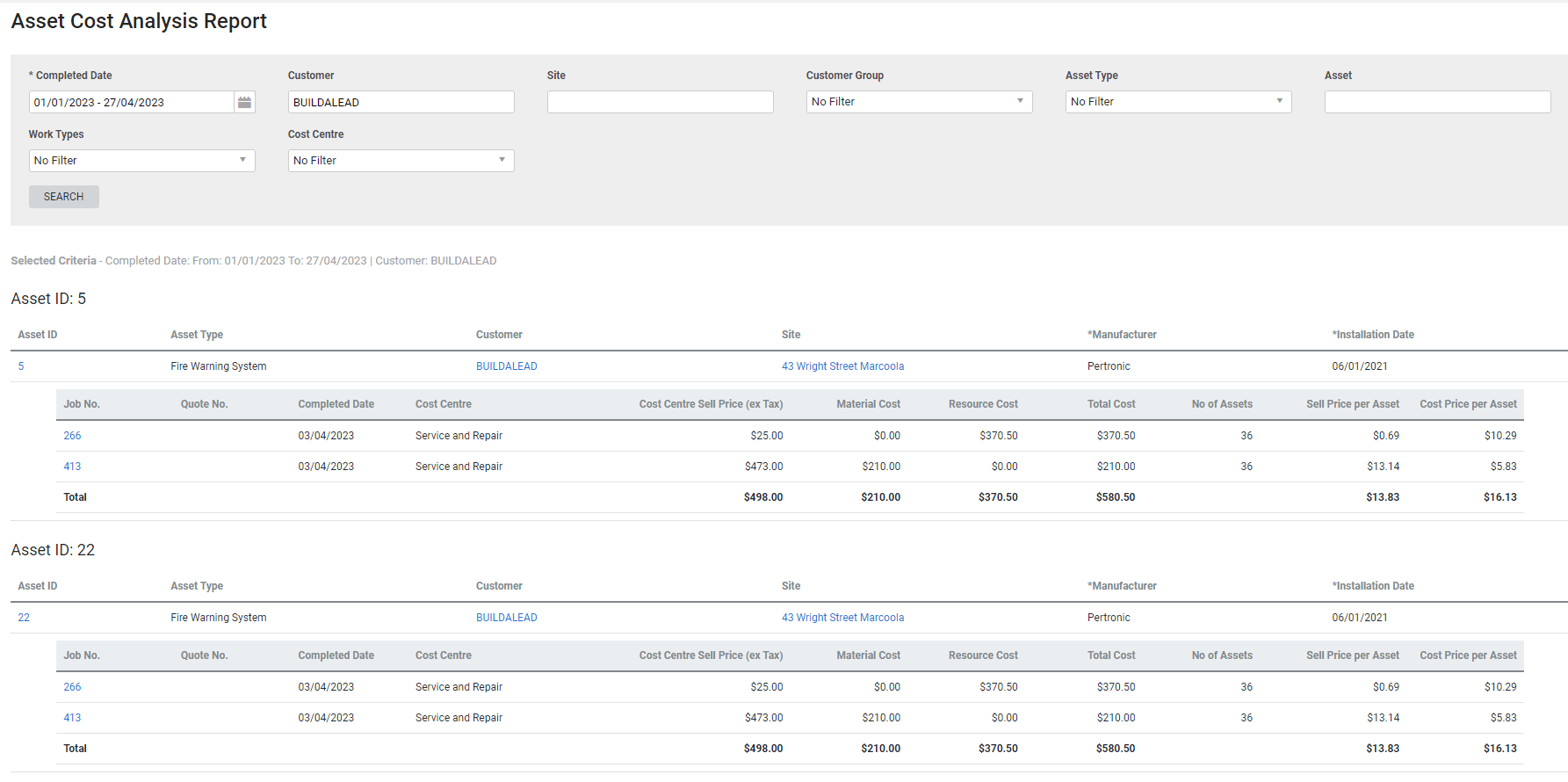Open job 266 under Asset ID 22

pyautogui.click(x=72, y=687)
